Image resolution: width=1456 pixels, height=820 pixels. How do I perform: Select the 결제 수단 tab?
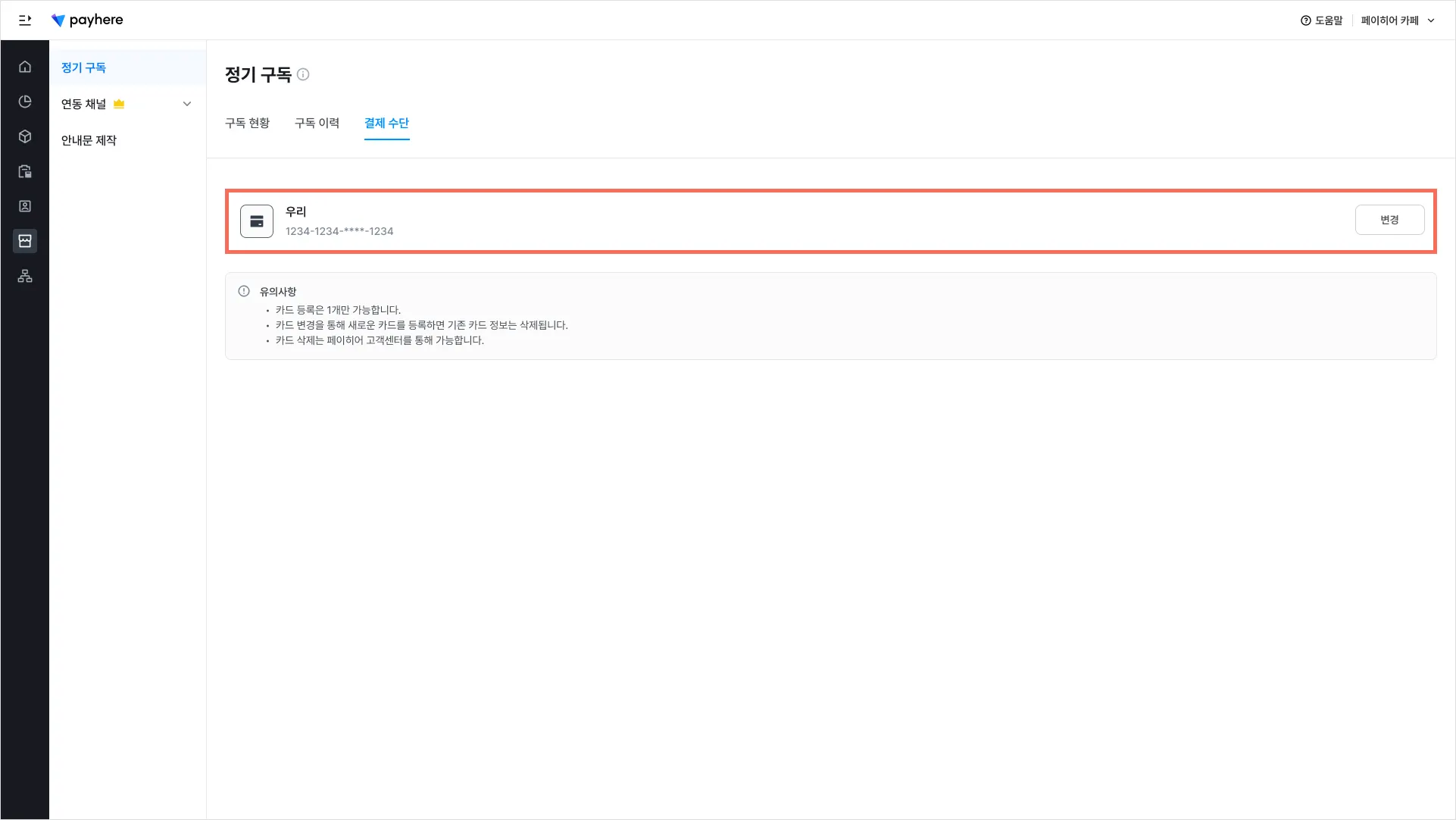[386, 123]
